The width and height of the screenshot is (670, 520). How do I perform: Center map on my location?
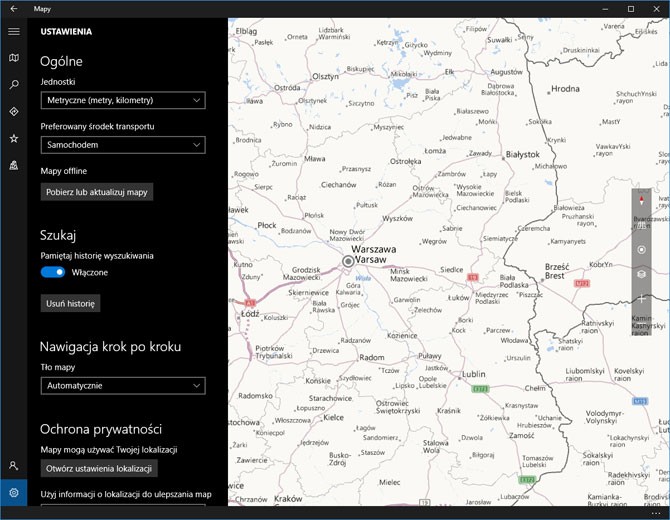[x=641, y=250]
